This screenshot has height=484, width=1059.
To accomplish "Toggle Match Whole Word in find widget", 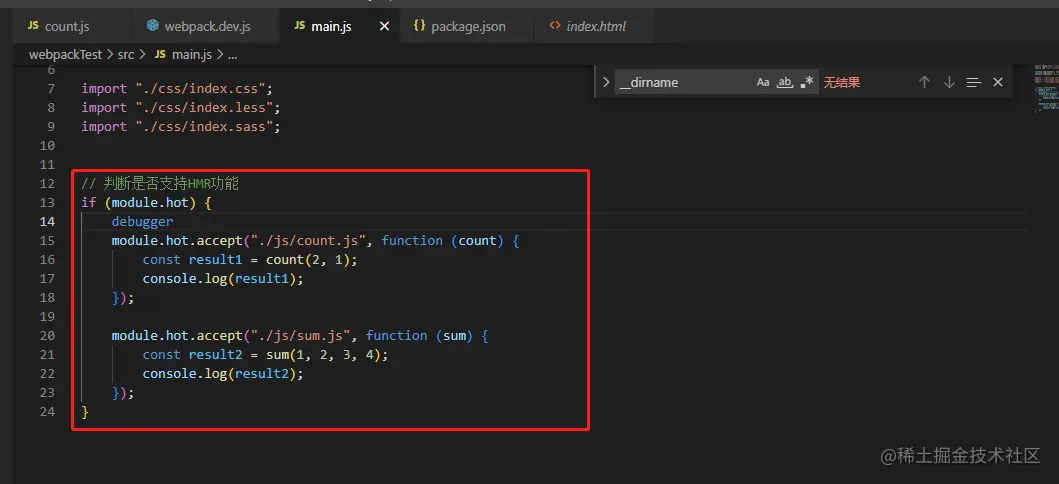I will [x=784, y=82].
